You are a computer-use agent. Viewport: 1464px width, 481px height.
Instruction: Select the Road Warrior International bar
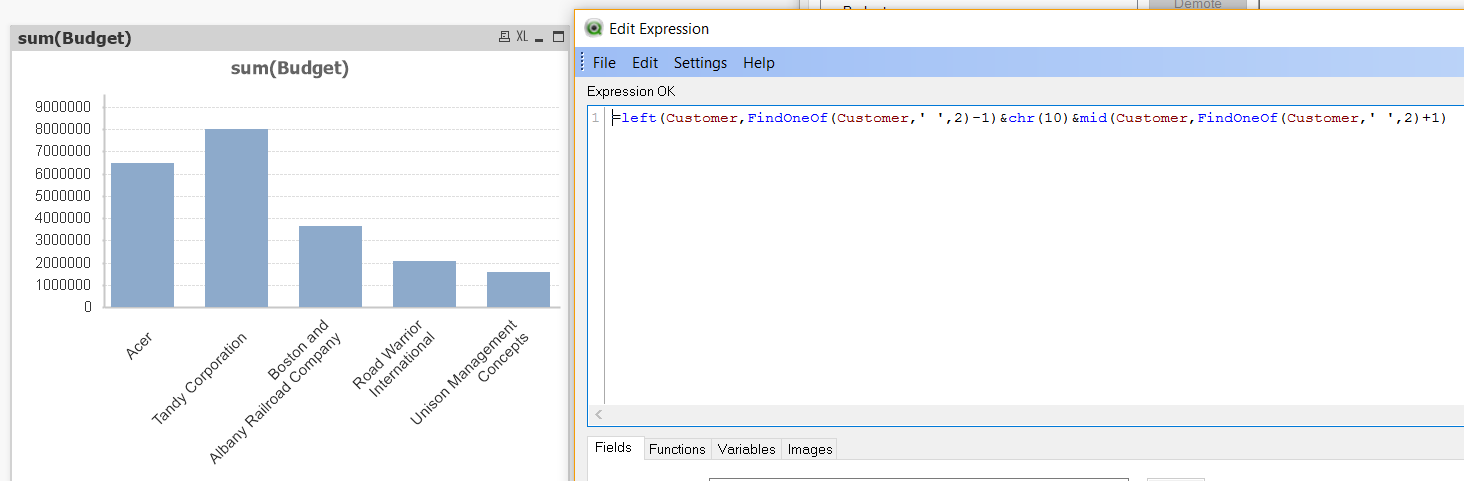click(x=424, y=284)
